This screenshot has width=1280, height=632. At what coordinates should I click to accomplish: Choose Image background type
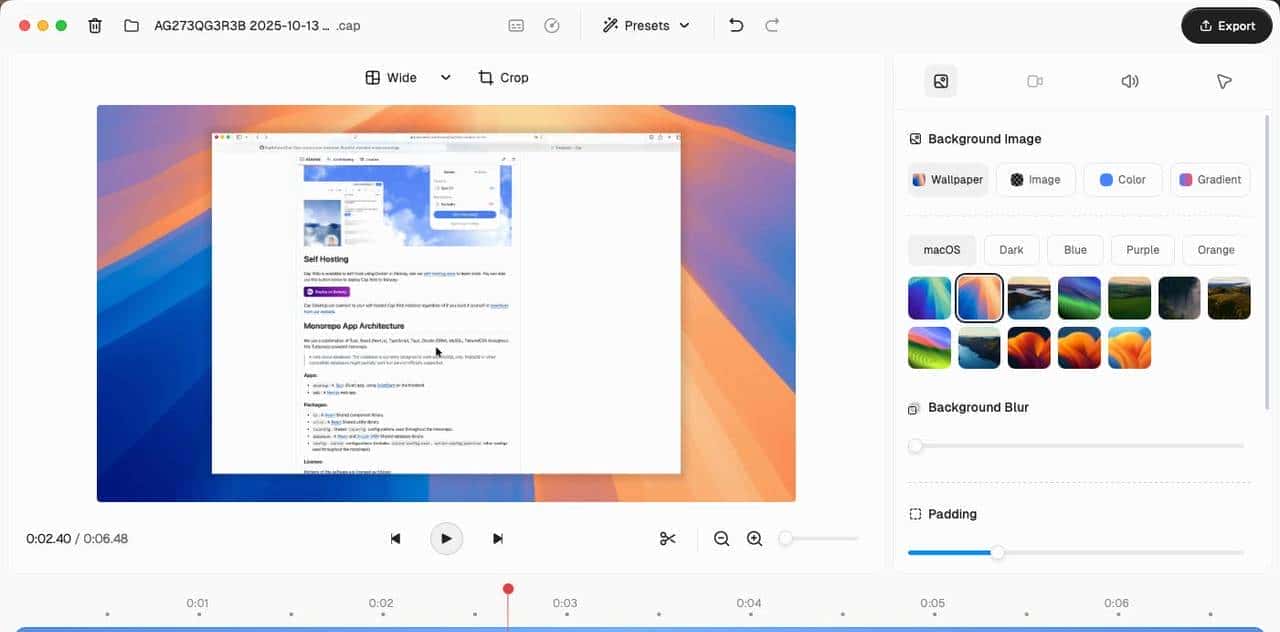click(x=1035, y=180)
